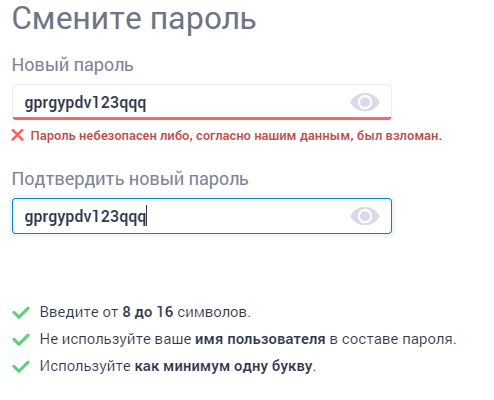
Task: Click the Не используйте ваше rule text
Action: [x=248, y=339]
